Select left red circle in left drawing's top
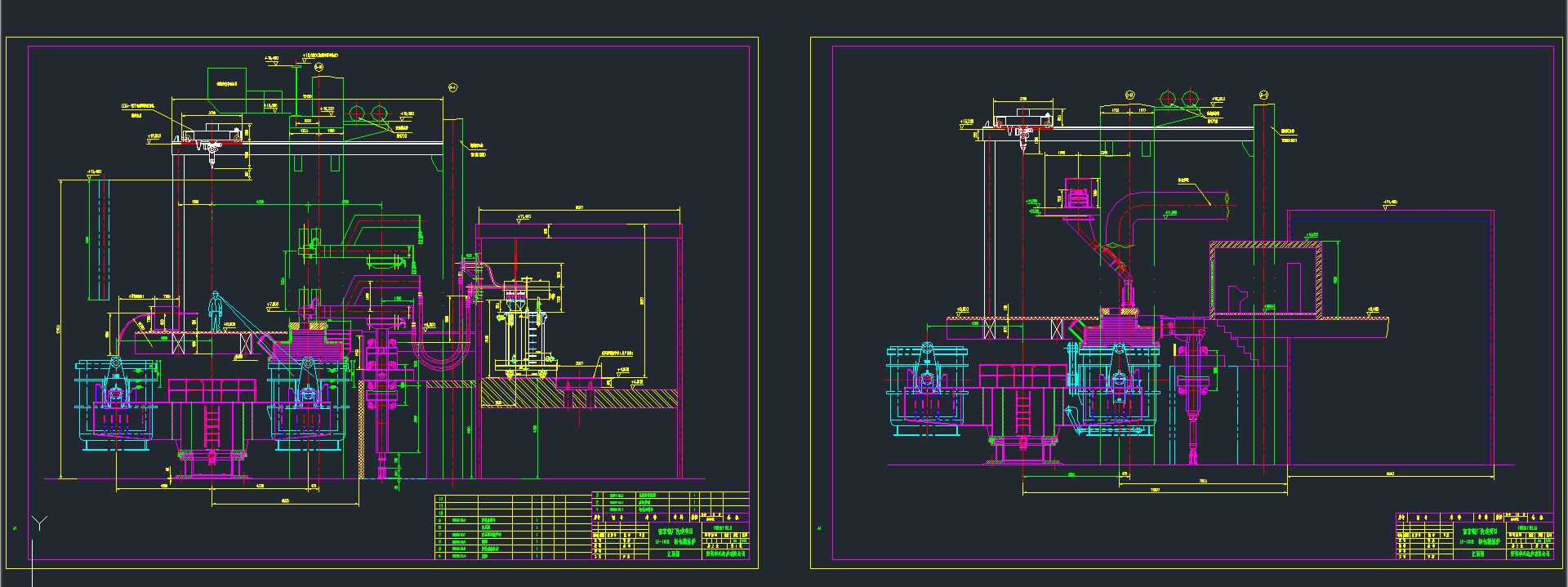1568x587 pixels. pyautogui.click(x=357, y=113)
